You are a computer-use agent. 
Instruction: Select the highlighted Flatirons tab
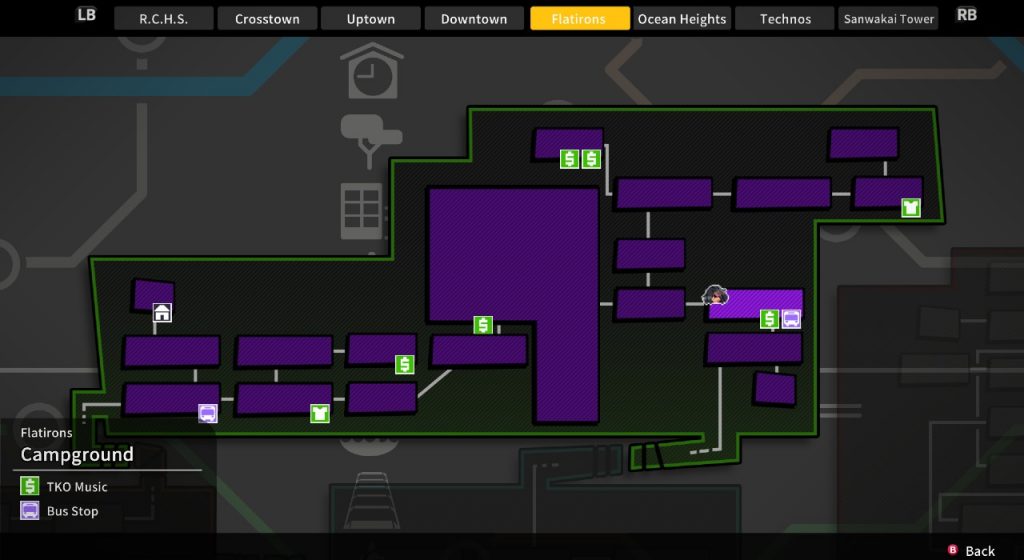(x=580, y=19)
